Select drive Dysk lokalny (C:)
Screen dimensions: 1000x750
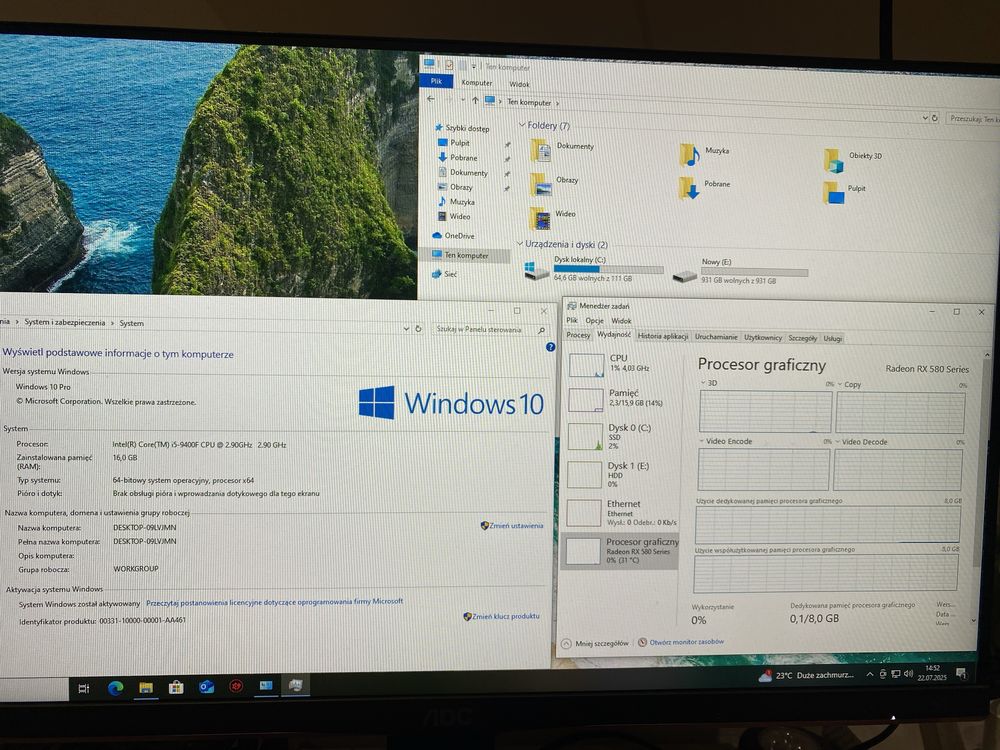[593, 269]
